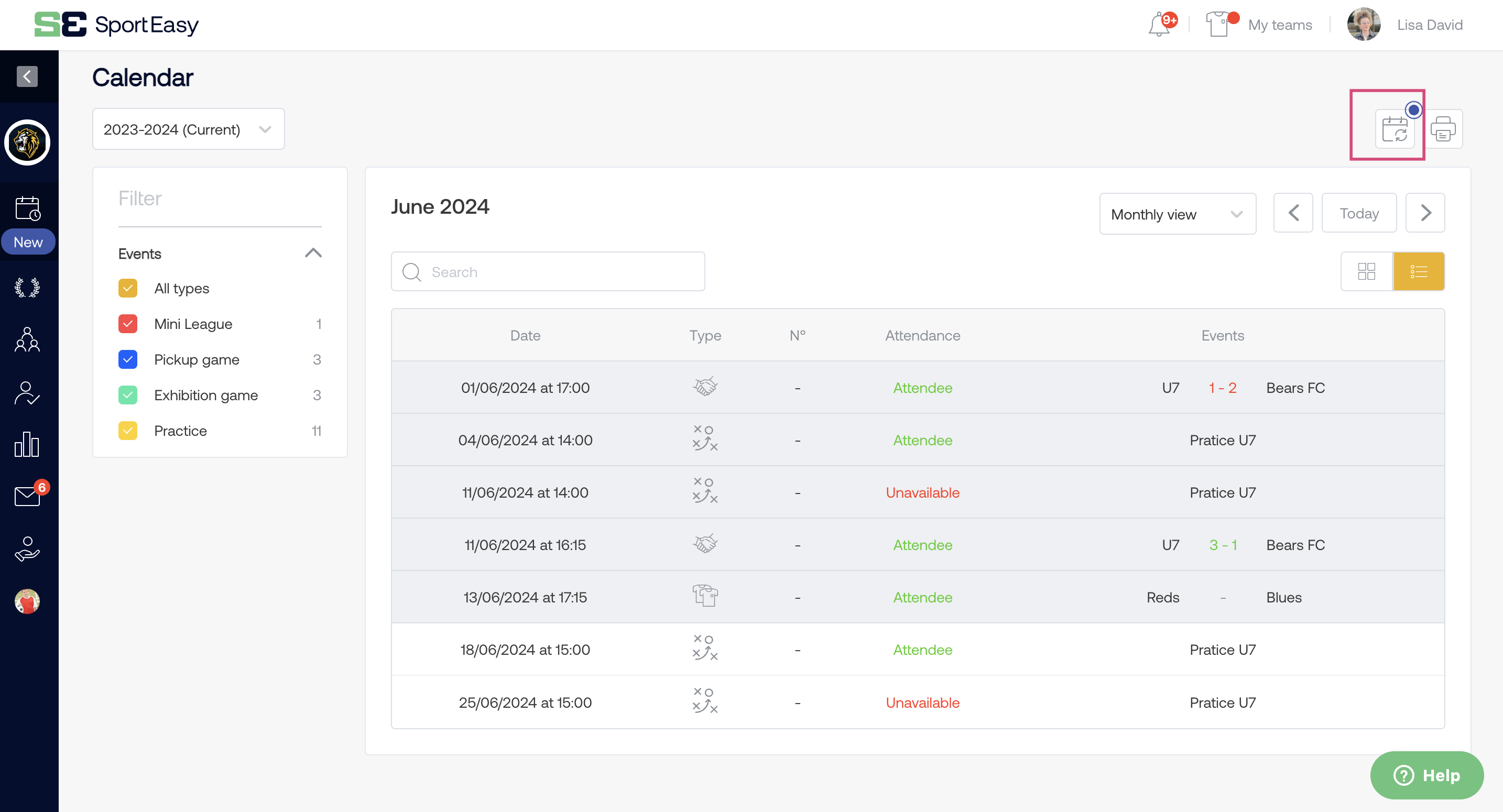Open the calendar sync icon

tap(1395, 129)
